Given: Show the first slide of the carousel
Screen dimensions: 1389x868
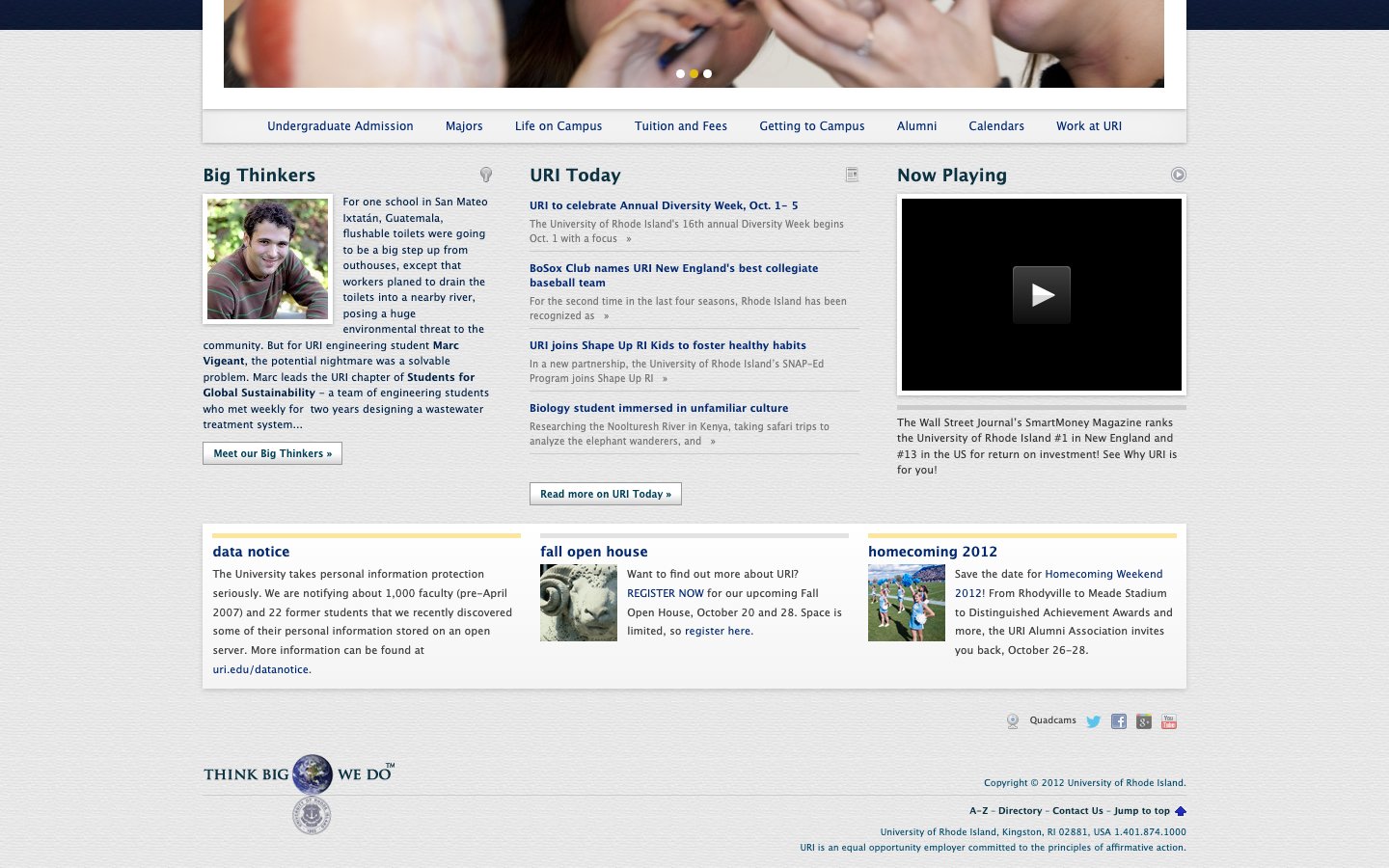Looking at the screenshot, I should 680,73.
